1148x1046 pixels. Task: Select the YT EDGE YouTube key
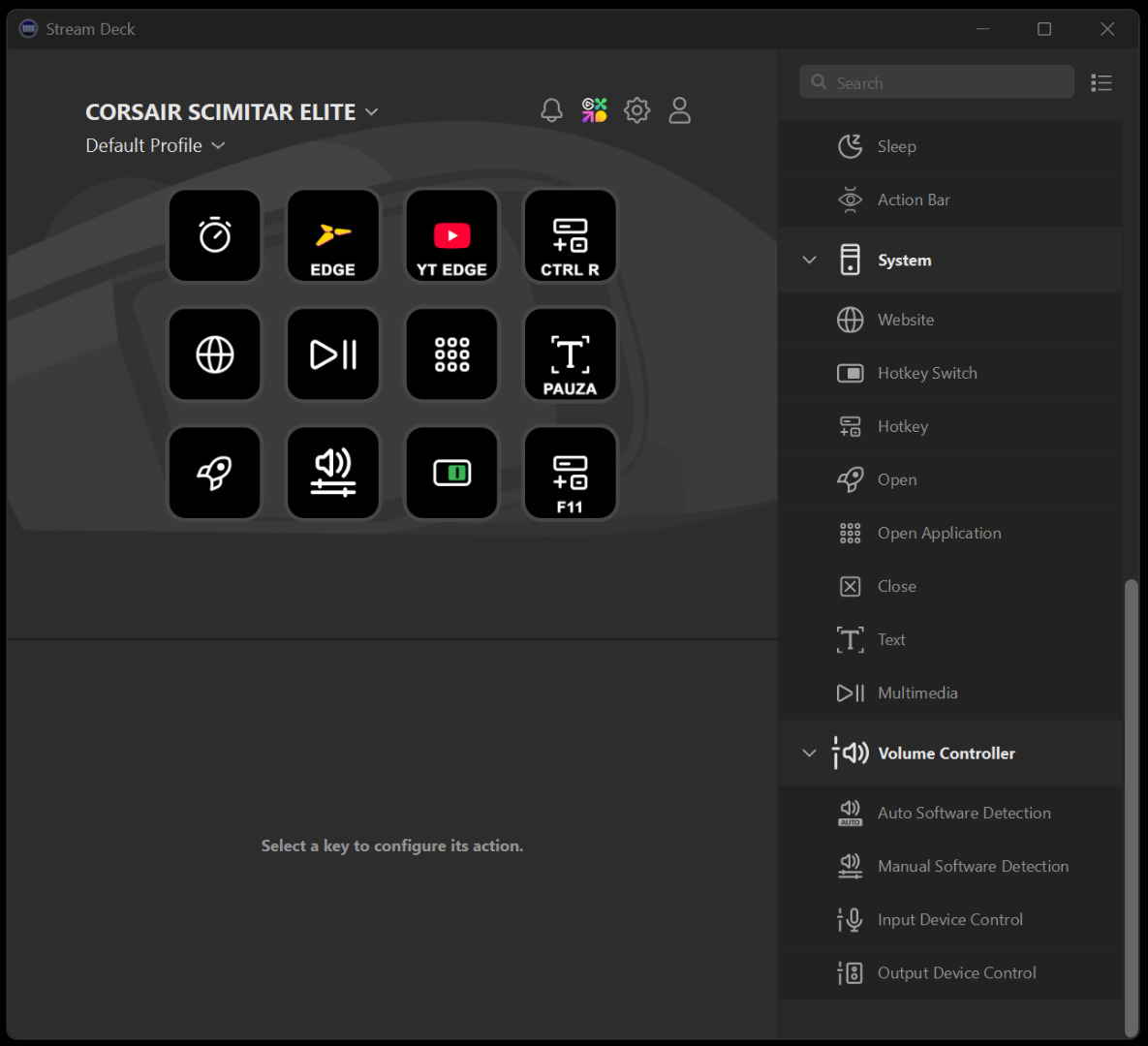tap(451, 235)
